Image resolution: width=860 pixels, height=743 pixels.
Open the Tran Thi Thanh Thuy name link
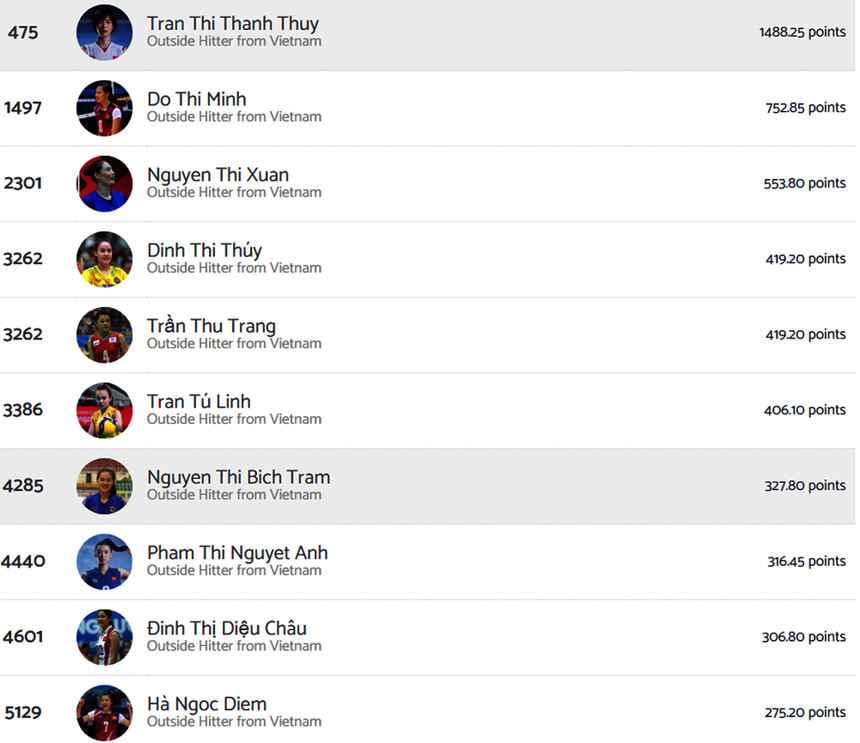click(232, 23)
